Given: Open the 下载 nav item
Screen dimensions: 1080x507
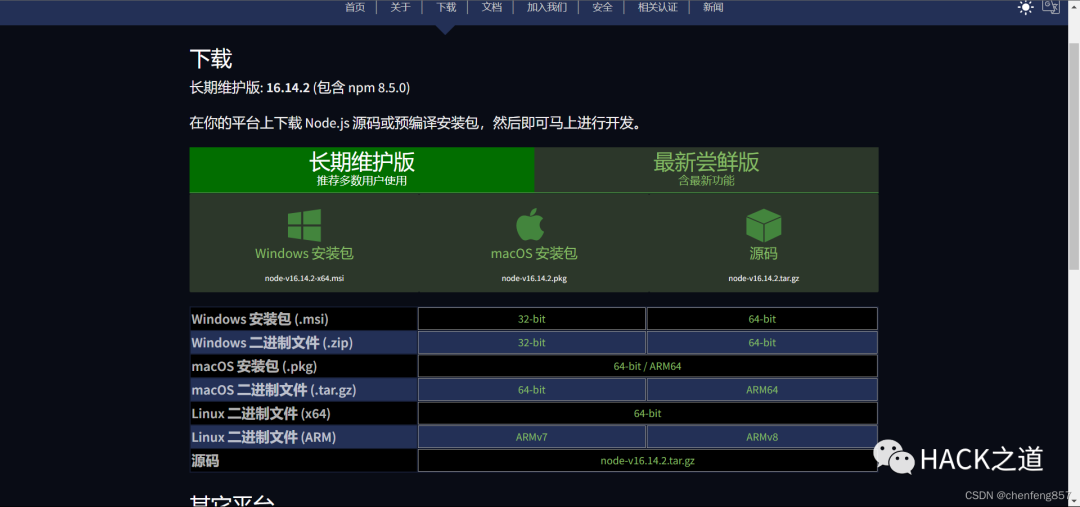Looking at the screenshot, I should tap(446, 8).
